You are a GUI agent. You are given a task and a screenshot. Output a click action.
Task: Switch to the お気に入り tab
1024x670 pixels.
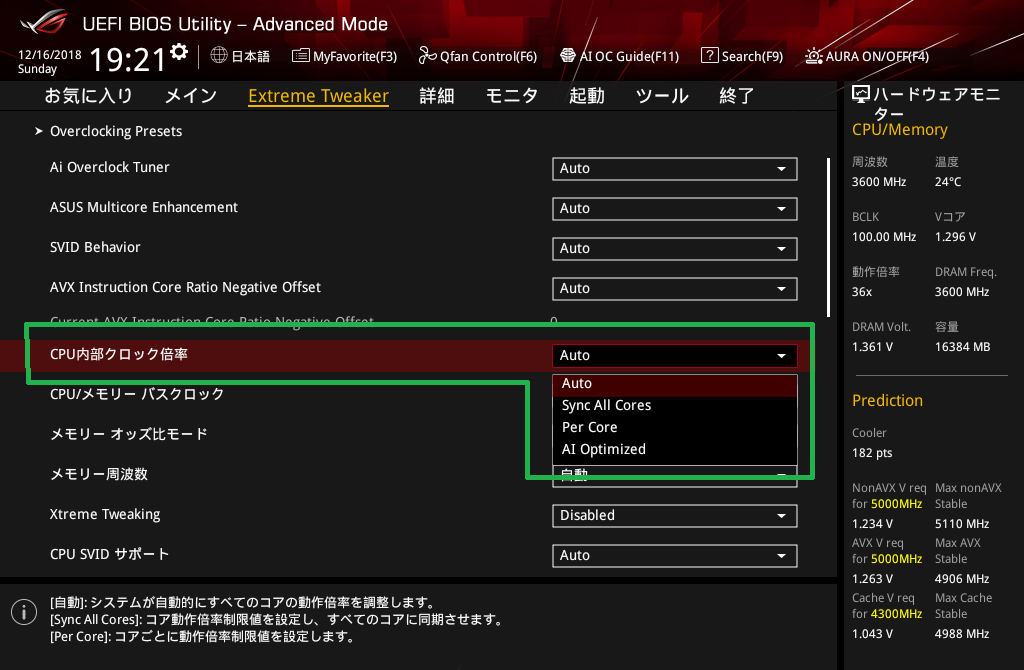[89, 96]
